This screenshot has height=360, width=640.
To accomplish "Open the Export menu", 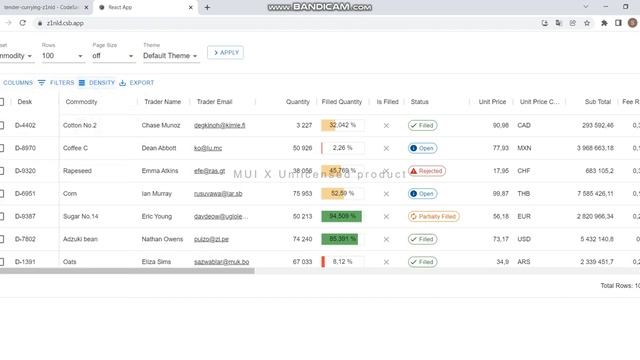I will [x=137, y=83].
